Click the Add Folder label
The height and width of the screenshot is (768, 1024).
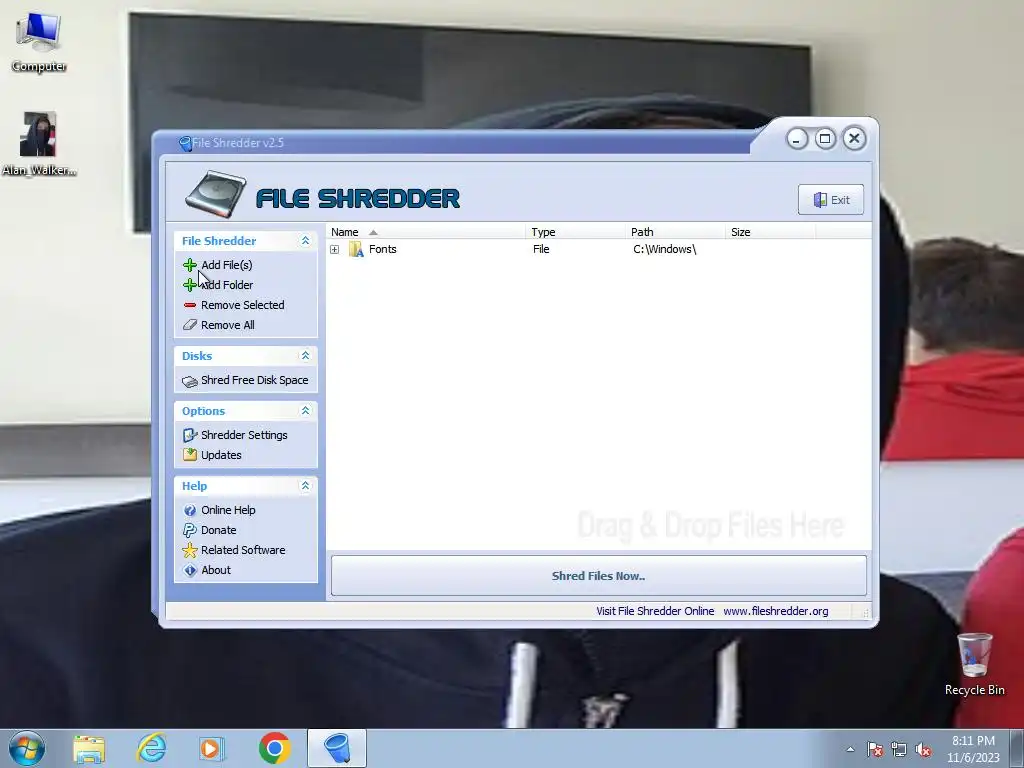pyautogui.click(x=227, y=285)
